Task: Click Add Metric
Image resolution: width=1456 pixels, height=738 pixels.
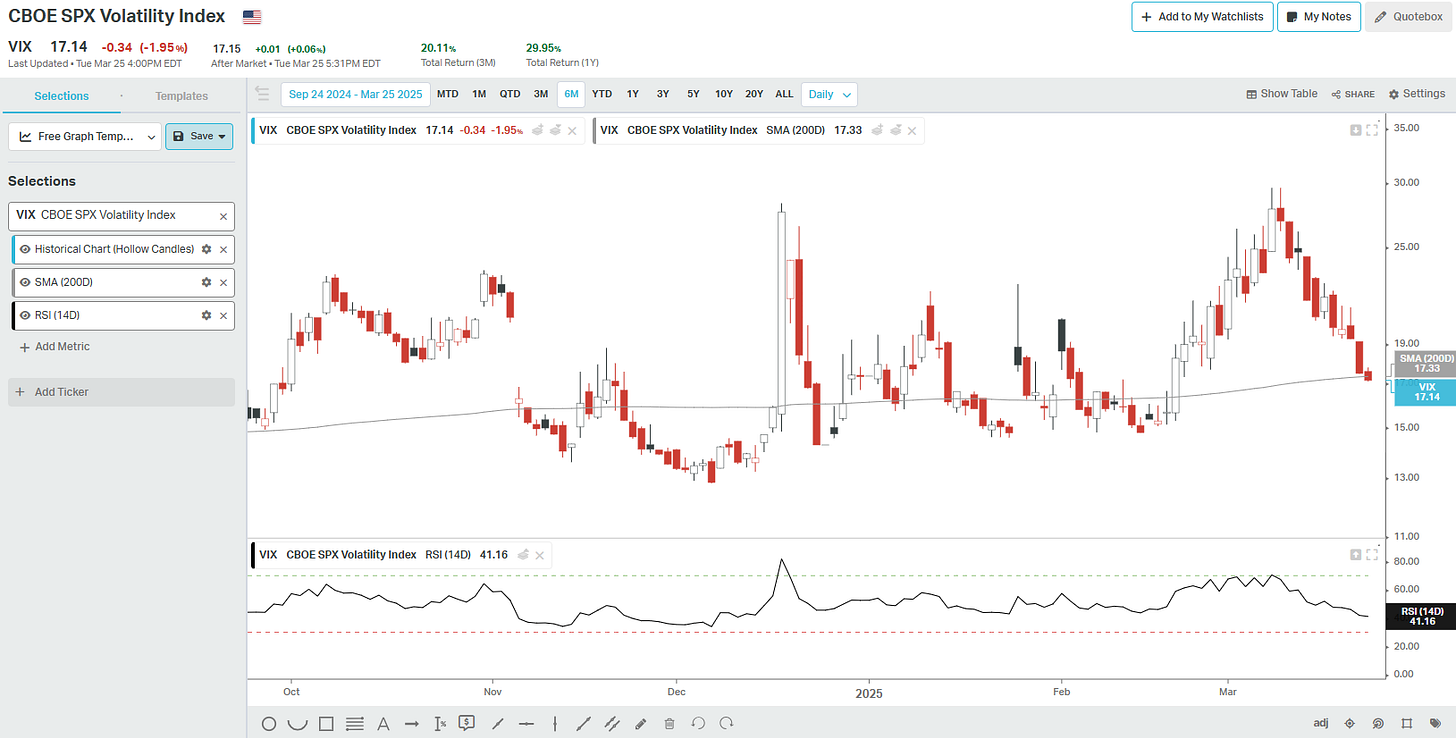Action: [x=54, y=347]
